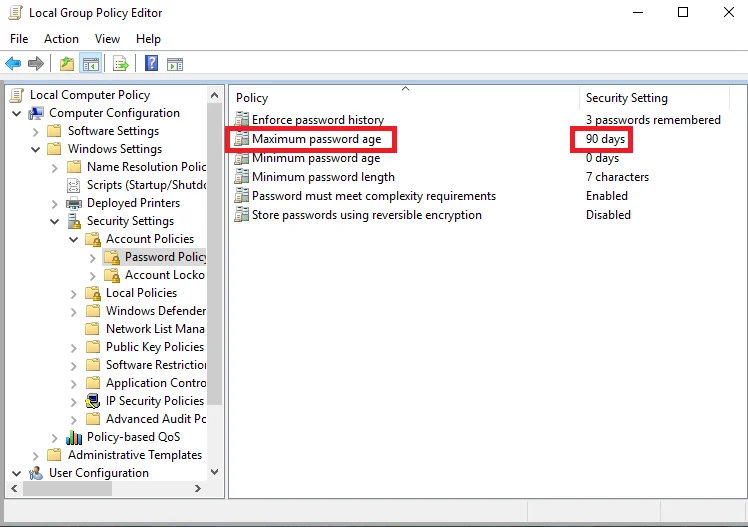Click the Computer Configuration computer icon

[36, 113]
